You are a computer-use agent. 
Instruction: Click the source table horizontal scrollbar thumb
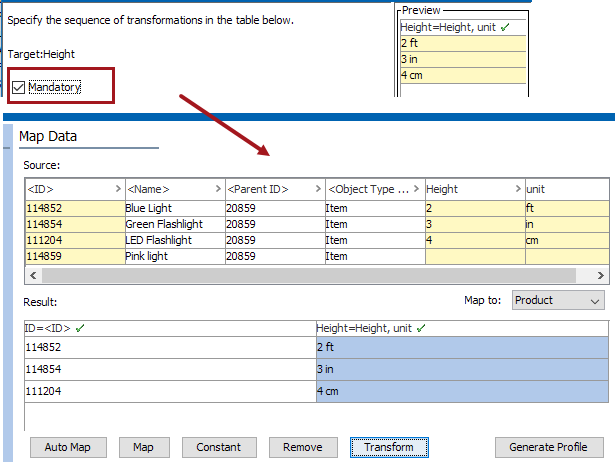click(309, 275)
